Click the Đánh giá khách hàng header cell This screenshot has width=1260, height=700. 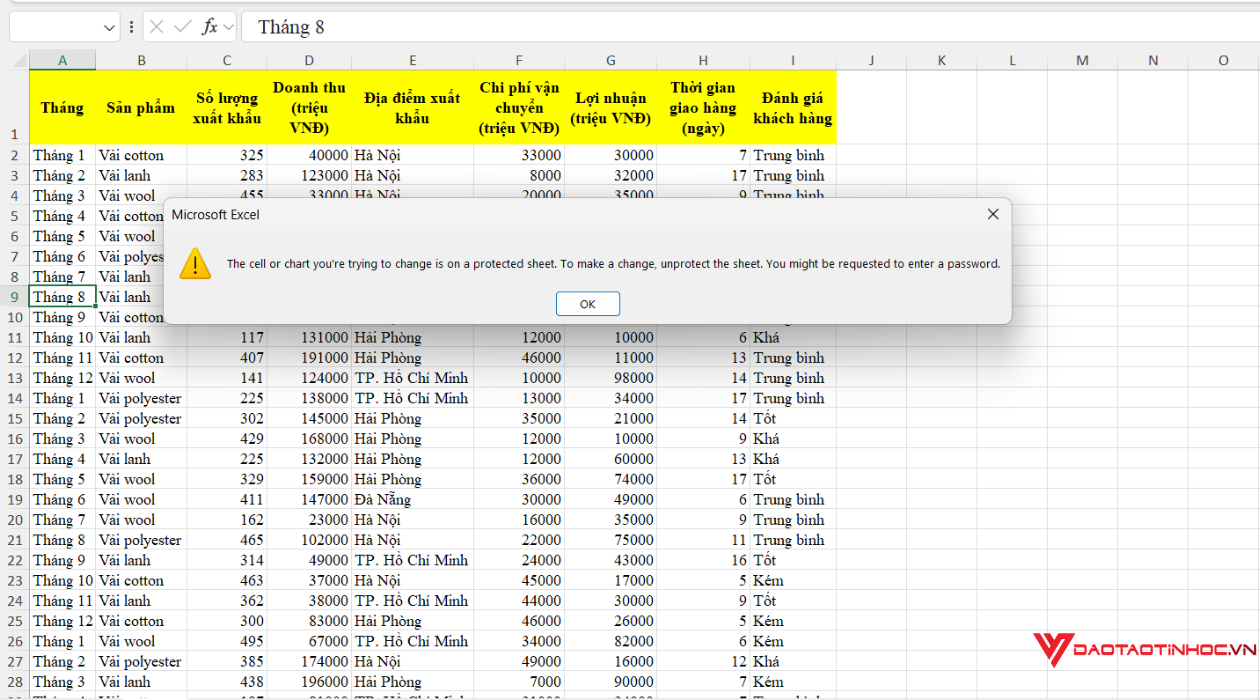[x=792, y=108]
